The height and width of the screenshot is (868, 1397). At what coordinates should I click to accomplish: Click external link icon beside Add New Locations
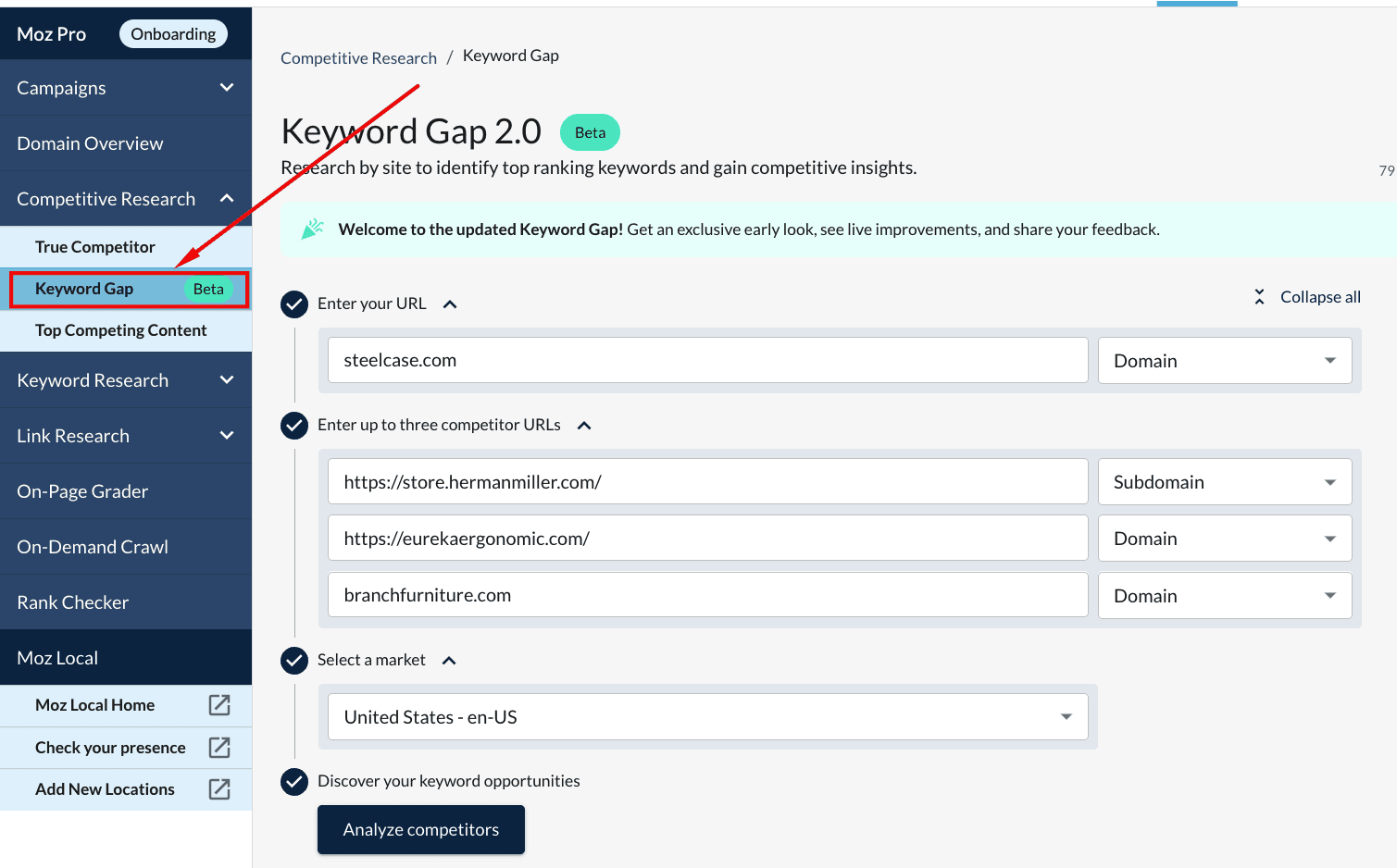pyautogui.click(x=219, y=789)
